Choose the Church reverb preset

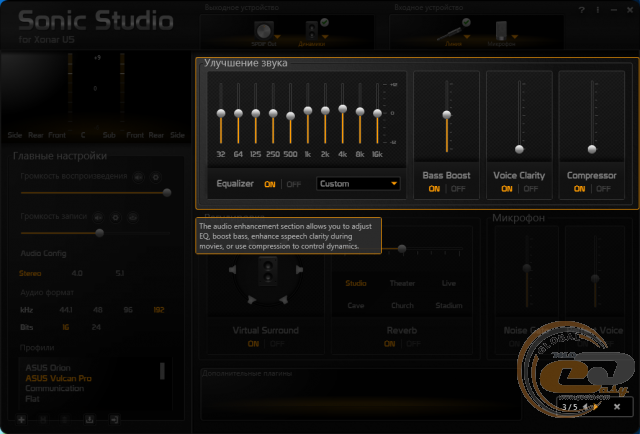[402, 306]
